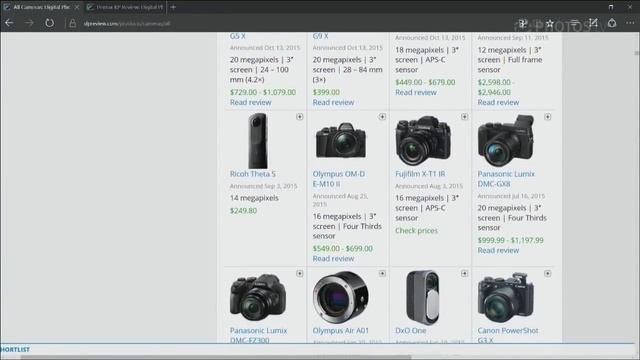Add Olympus Air A01 to shortlist
The height and width of the screenshot is (360, 640).
click(382, 273)
